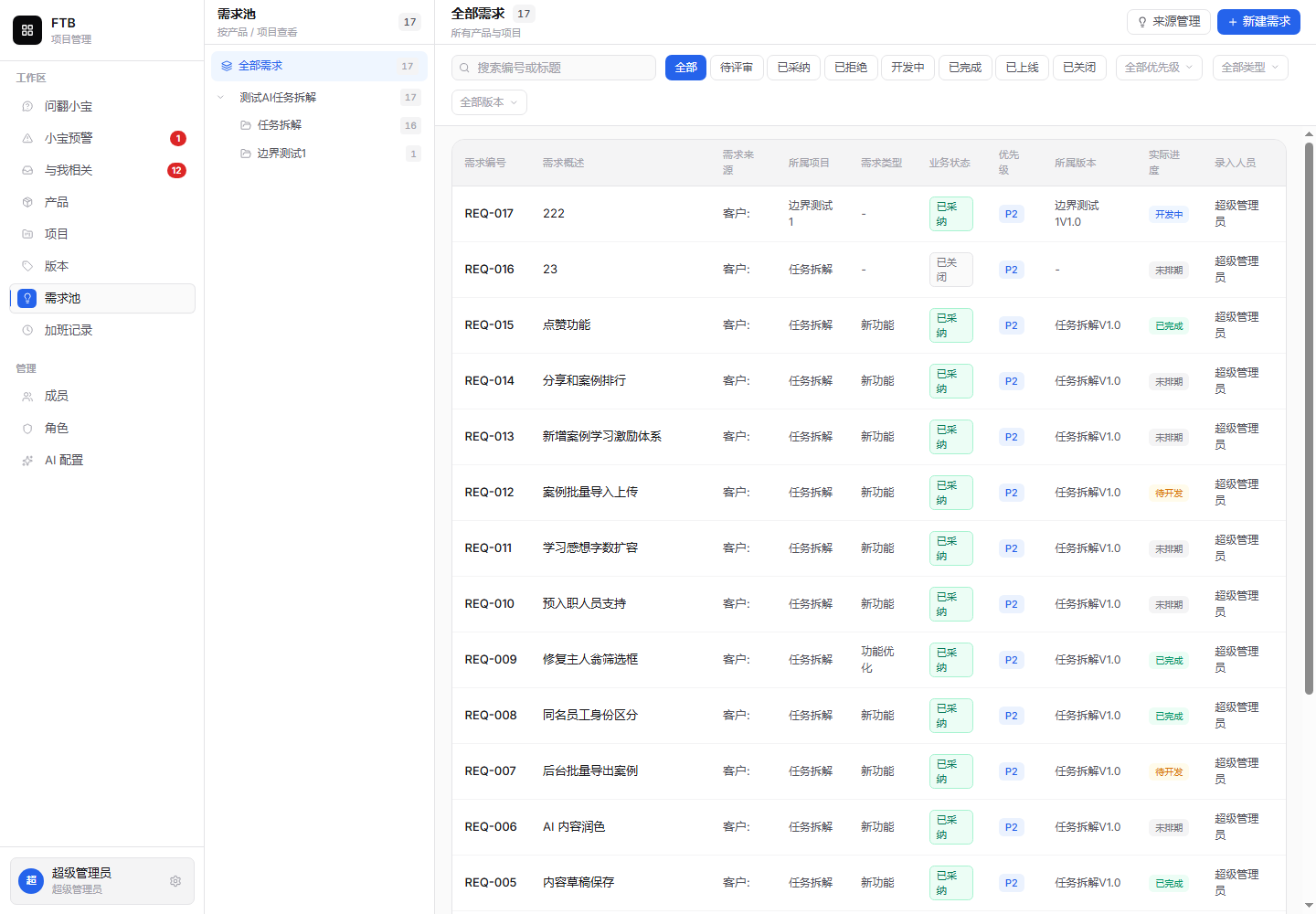The width and height of the screenshot is (1316, 914).
Task: Open 来源管理
Action: (1169, 22)
